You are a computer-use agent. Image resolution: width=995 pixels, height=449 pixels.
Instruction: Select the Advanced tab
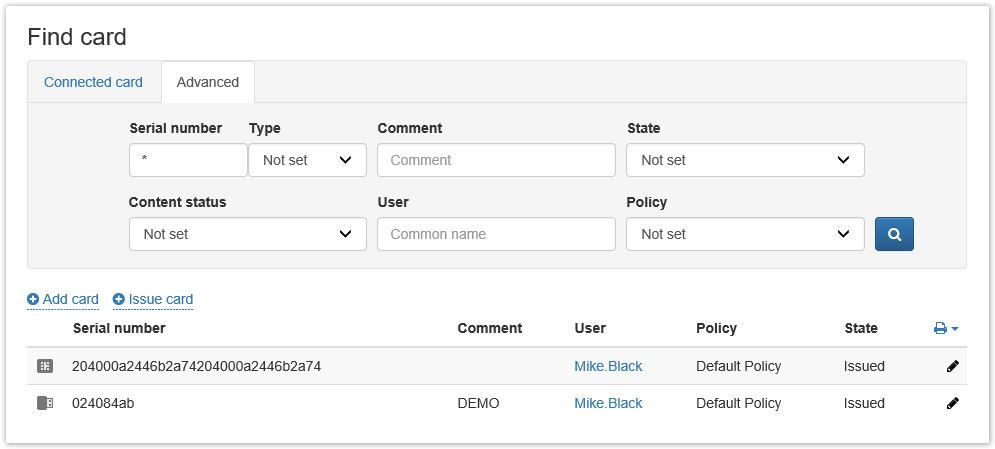point(208,82)
